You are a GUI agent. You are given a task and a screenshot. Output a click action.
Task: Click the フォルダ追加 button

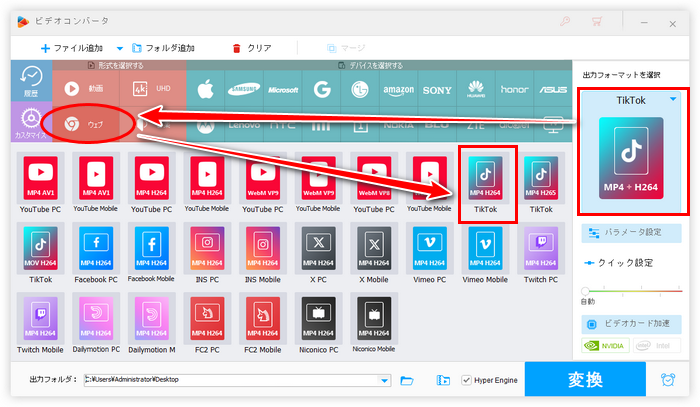tap(163, 48)
